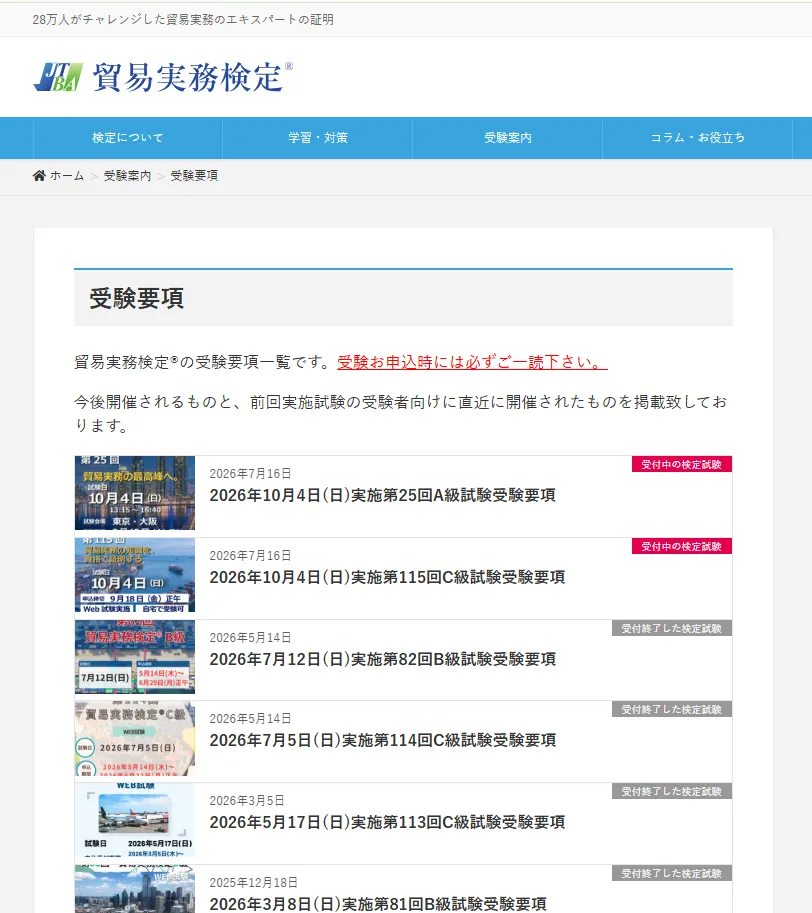Open the コラム・お役立ち menu
Image resolution: width=812 pixels, height=913 pixels.
pyautogui.click(x=697, y=138)
